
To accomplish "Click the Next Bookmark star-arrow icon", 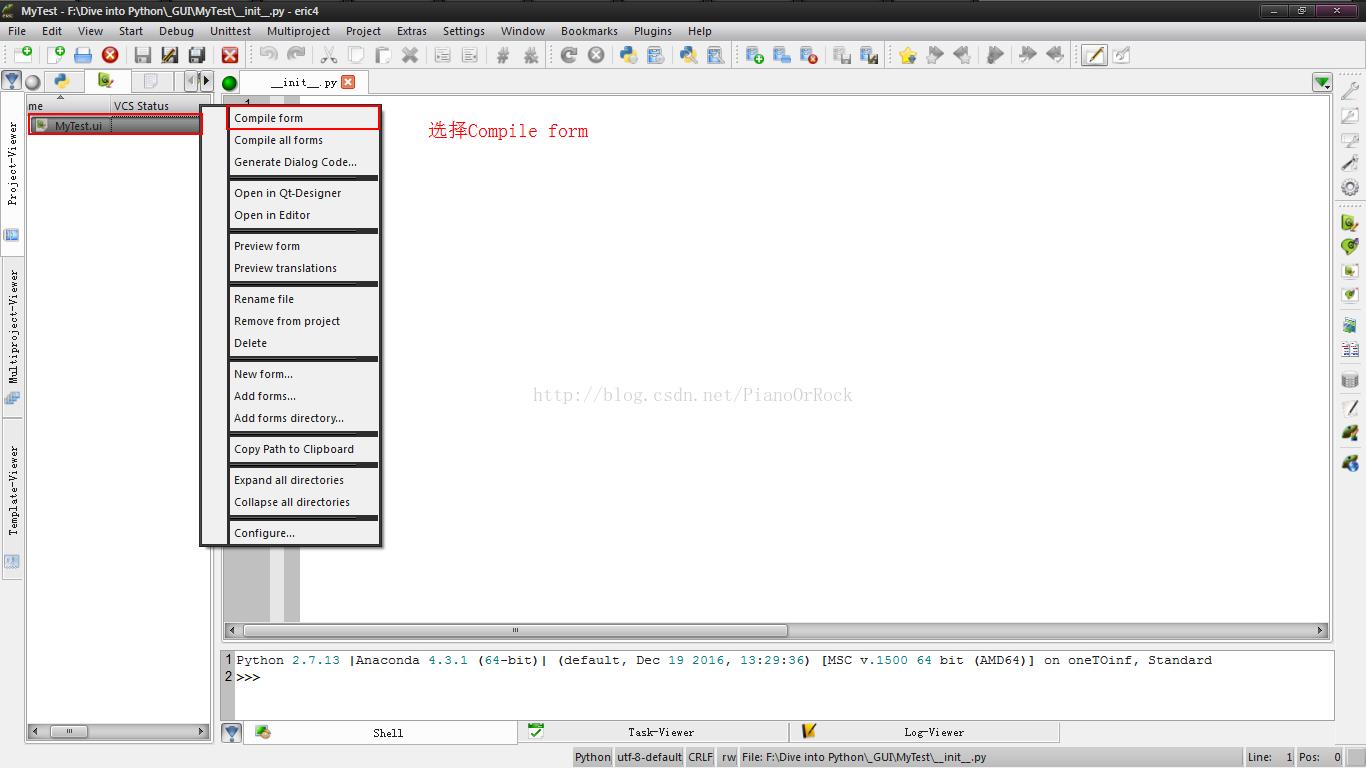I will [x=935, y=55].
